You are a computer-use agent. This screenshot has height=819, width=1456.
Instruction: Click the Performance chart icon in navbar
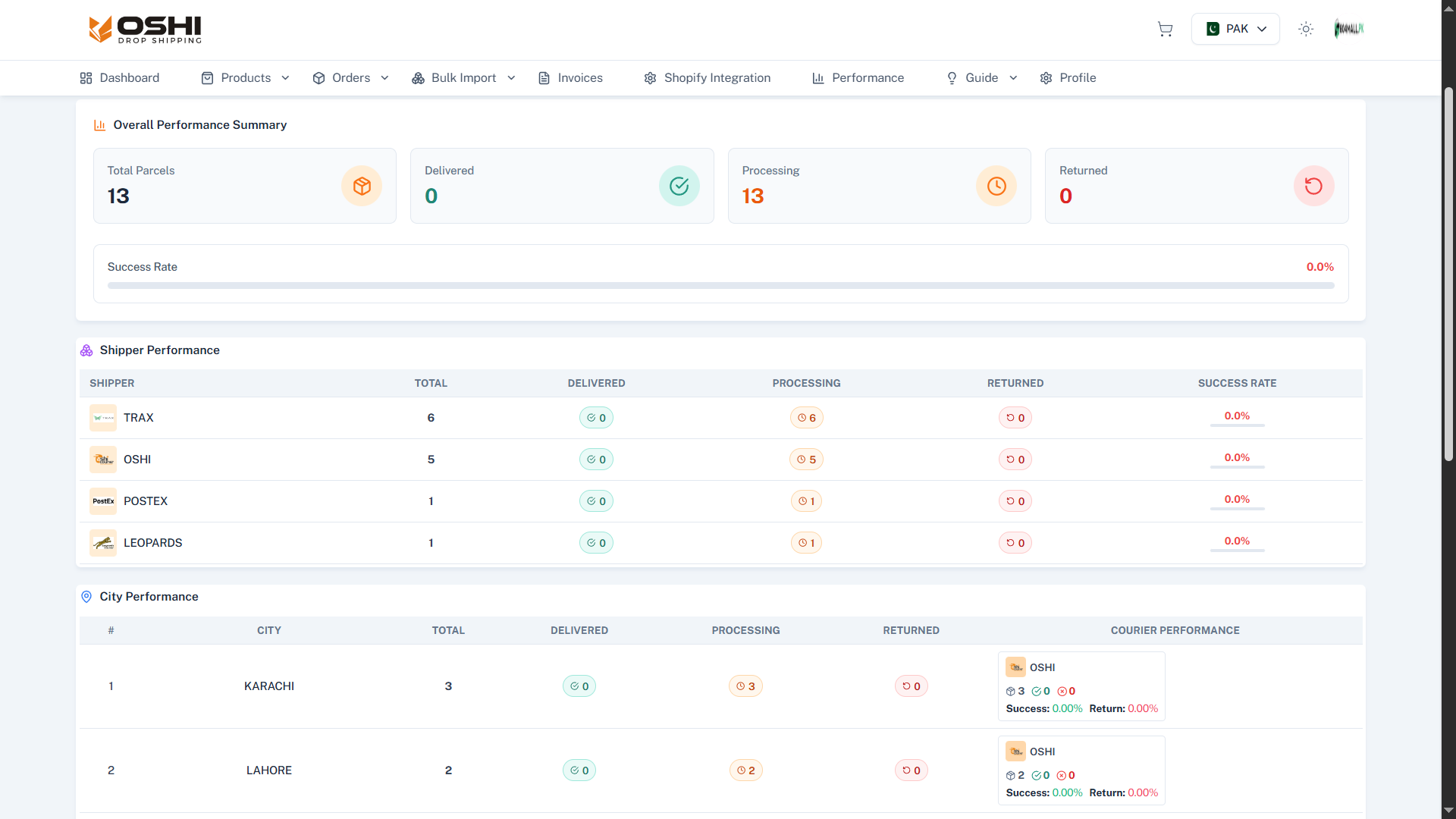(x=817, y=78)
